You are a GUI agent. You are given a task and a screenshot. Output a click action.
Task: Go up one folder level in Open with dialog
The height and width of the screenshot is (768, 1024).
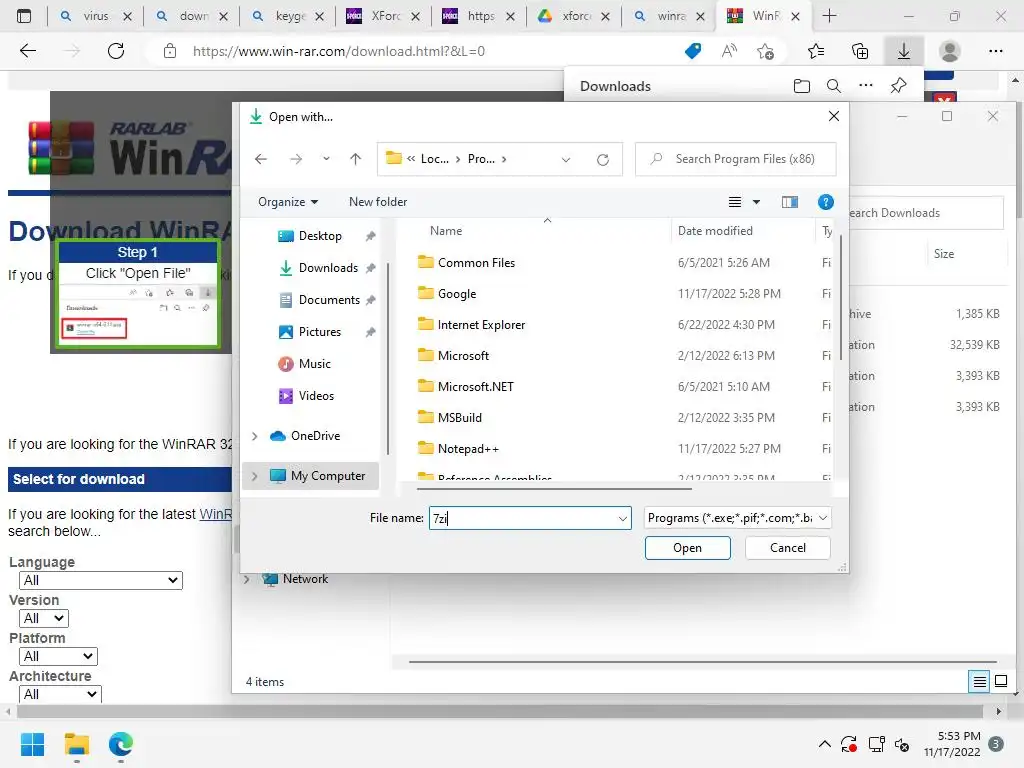click(x=355, y=159)
